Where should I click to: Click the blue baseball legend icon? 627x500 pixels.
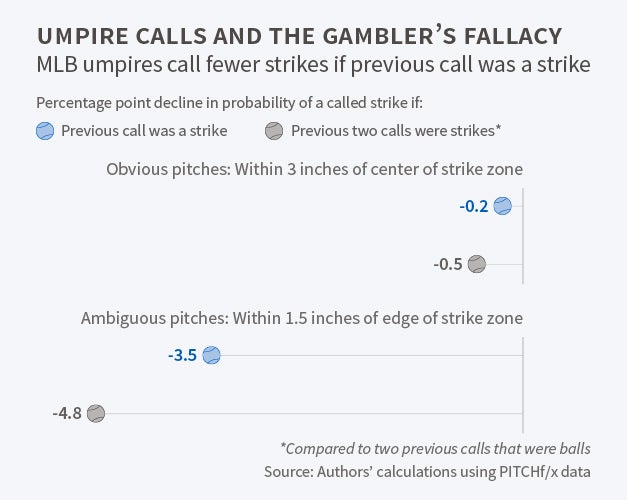45,130
